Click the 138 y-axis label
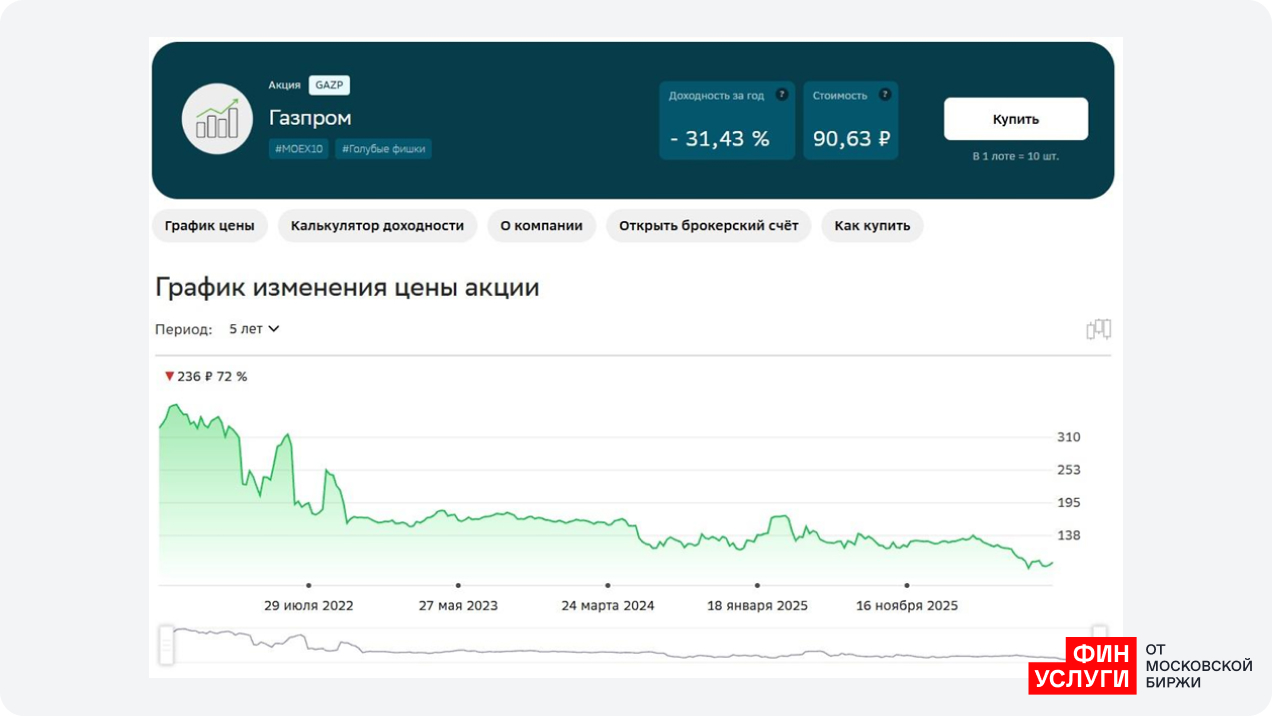This screenshot has width=1272, height=716. coord(1069,536)
